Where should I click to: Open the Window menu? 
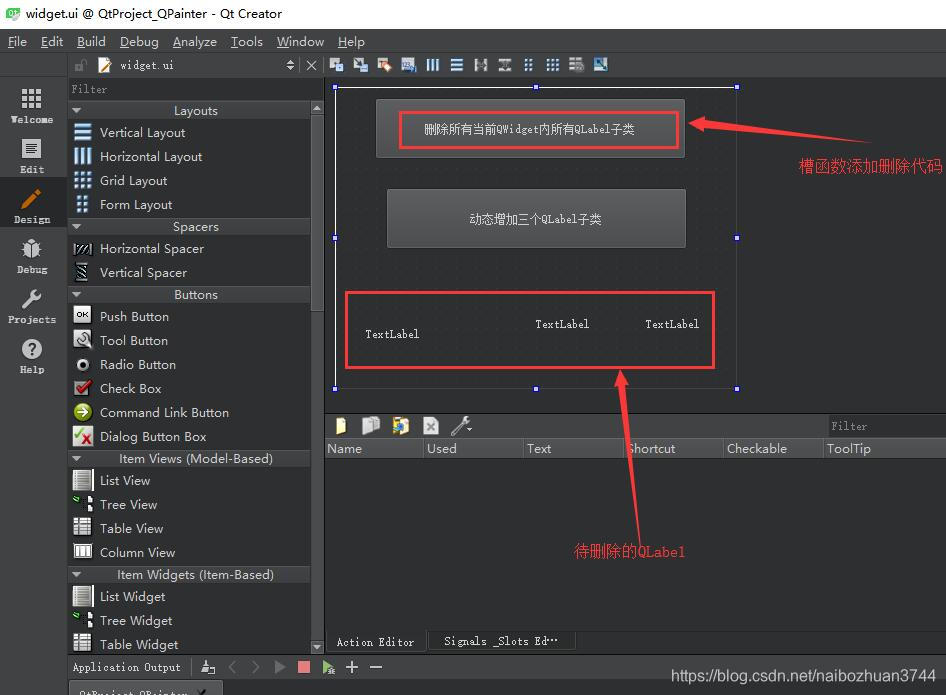(300, 42)
